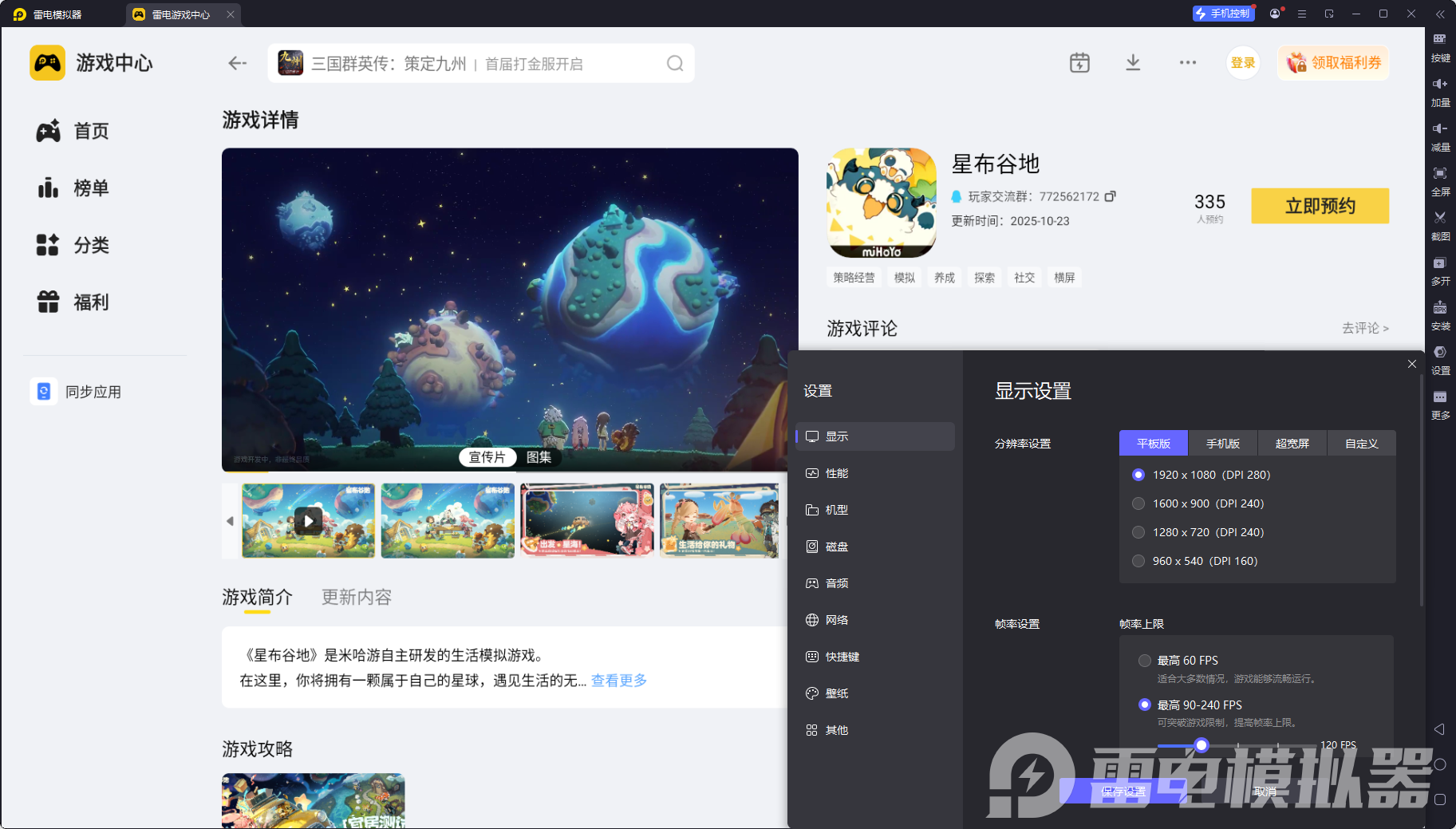This screenshot has width=1456, height=829.
Task: Collapse the right sidebar with double chevron
Action: (x=1440, y=14)
